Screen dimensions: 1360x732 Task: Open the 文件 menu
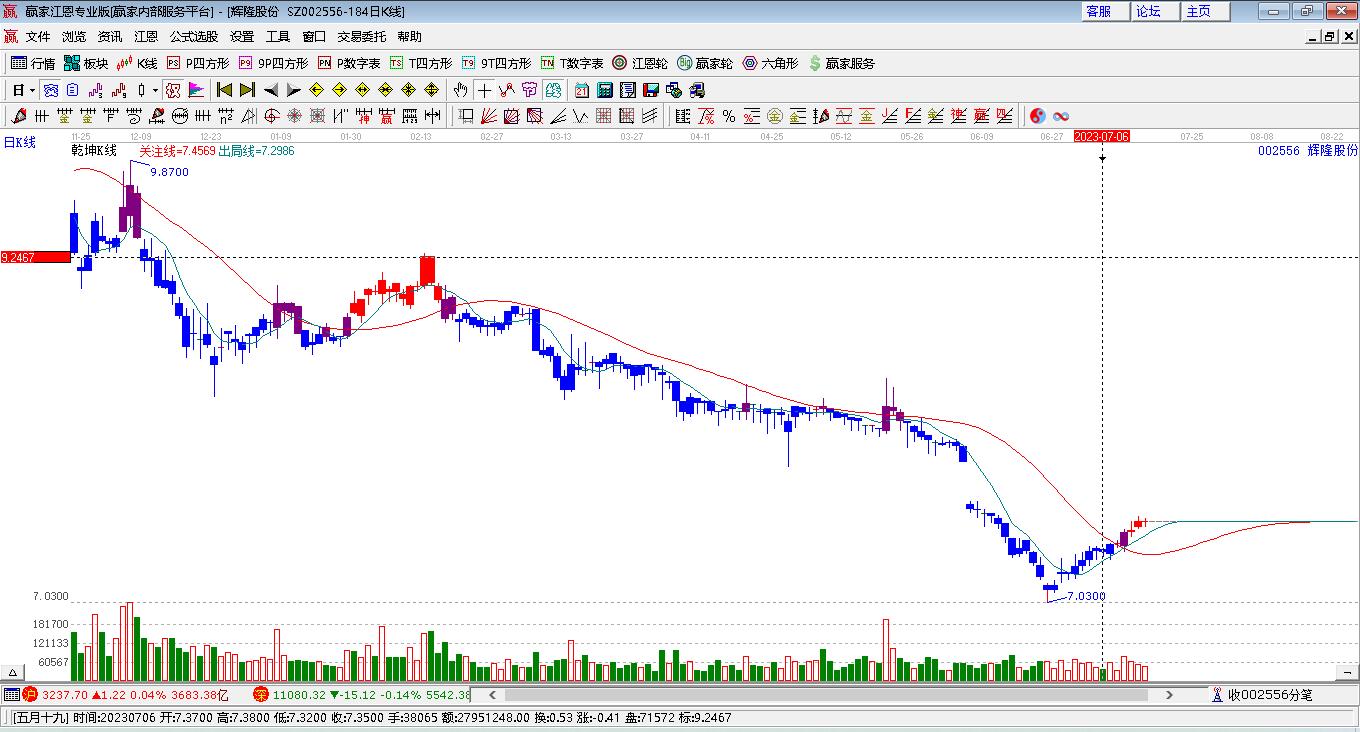pos(38,37)
